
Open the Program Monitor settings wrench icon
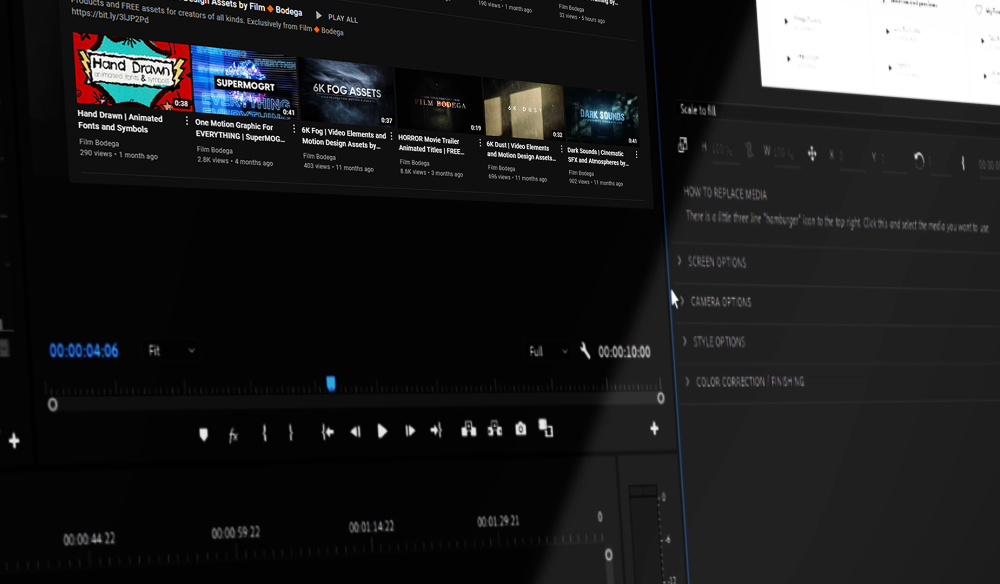(585, 351)
